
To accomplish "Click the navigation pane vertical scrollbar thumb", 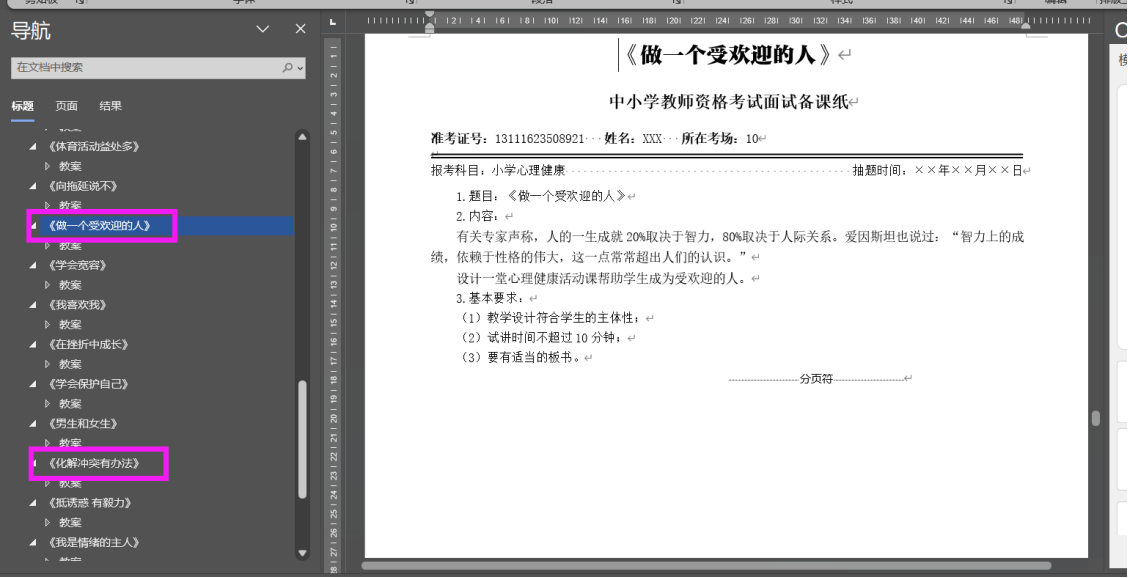I will tap(303, 438).
